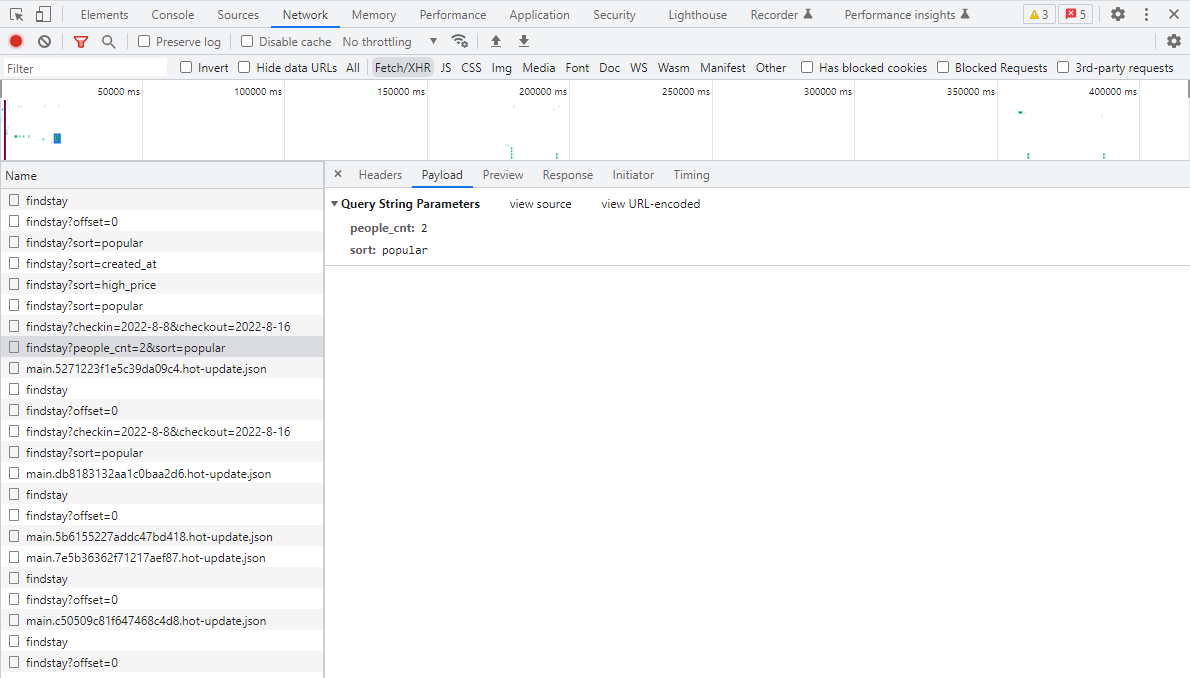Check Blocked Requests checkbox
Screen dimensions: 1190x678
pos(943,68)
